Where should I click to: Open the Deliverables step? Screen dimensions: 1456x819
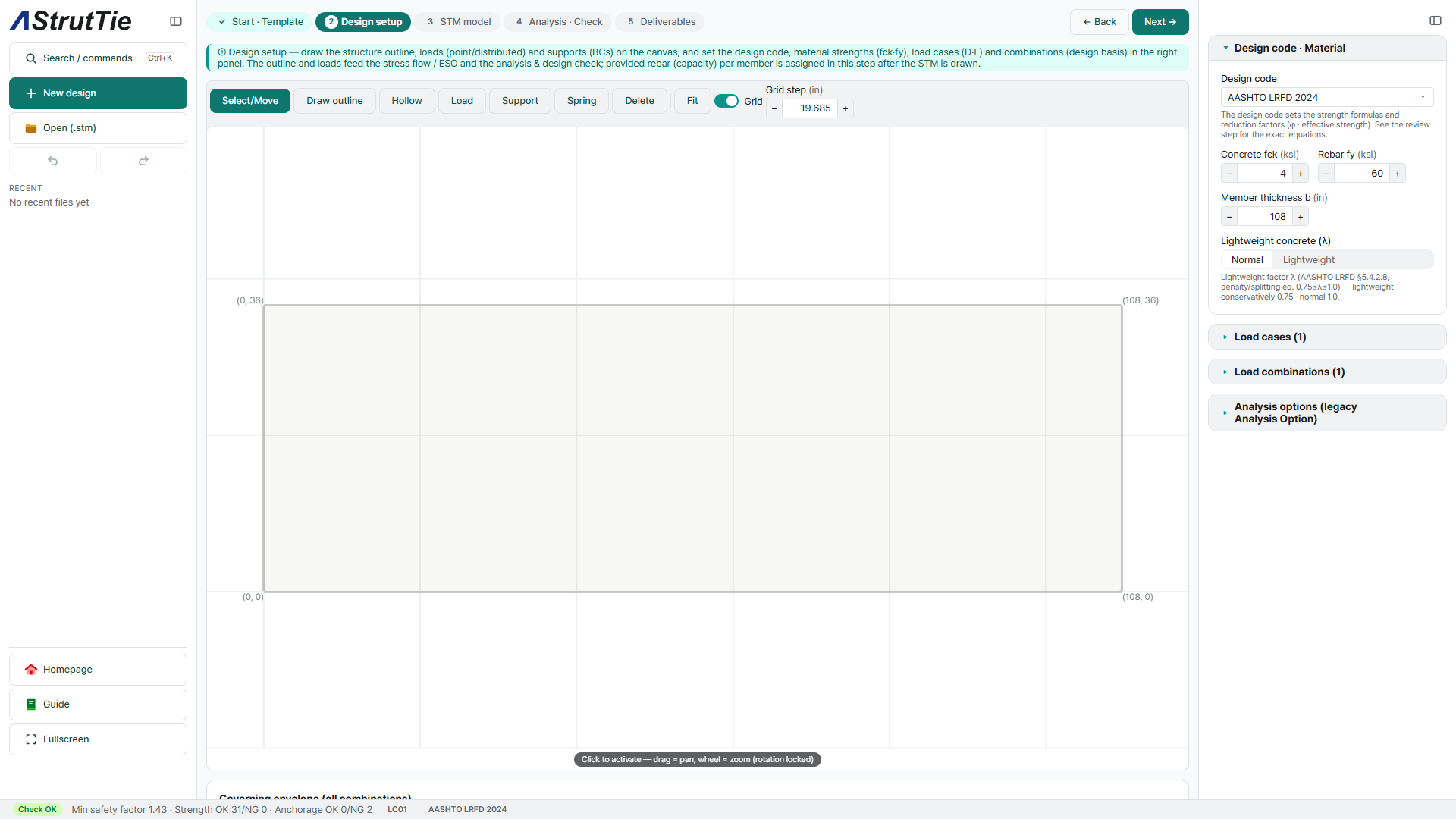tap(661, 22)
